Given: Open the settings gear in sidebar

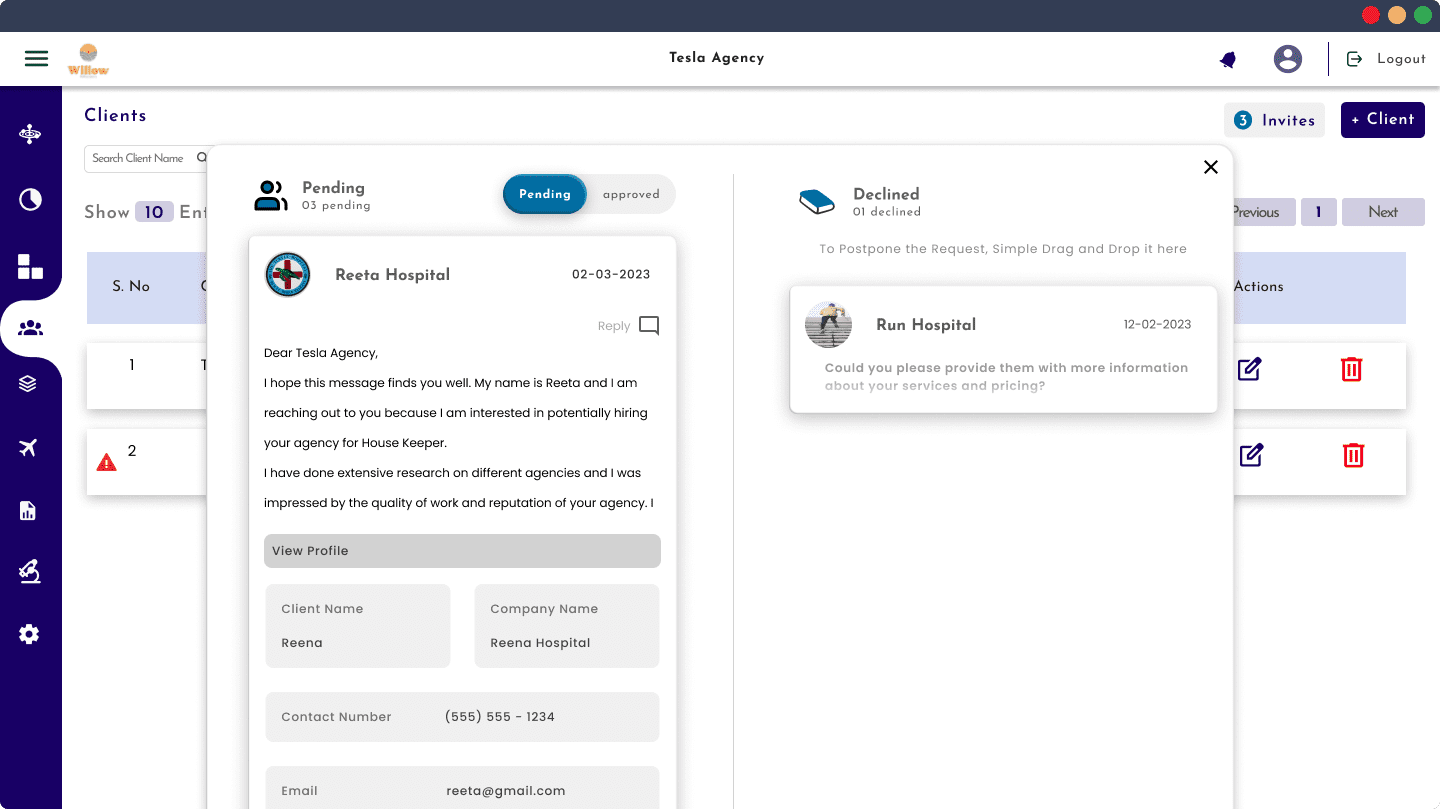Looking at the screenshot, I should pyautogui.click(x=29, y=634).
